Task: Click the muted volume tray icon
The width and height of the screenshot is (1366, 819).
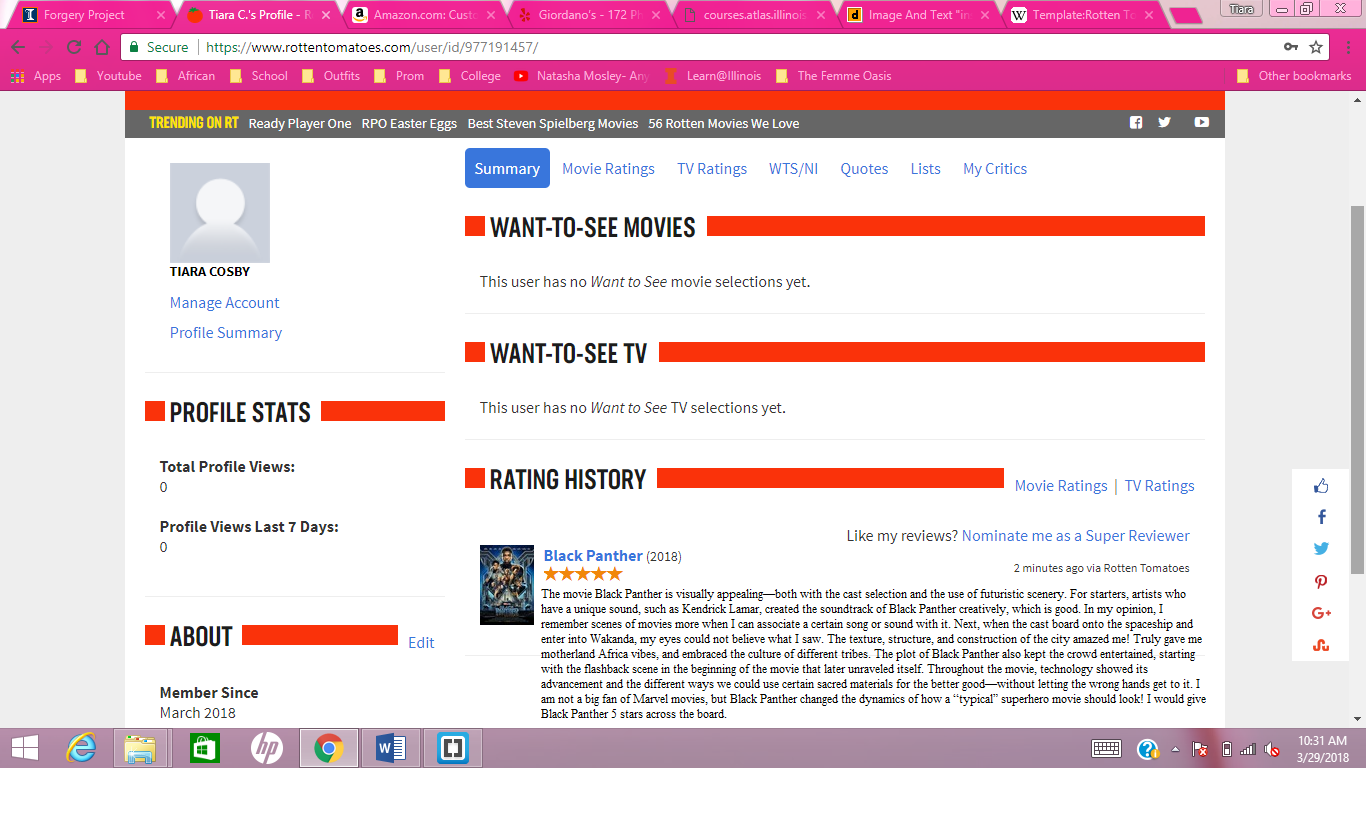Action: 1272,749
